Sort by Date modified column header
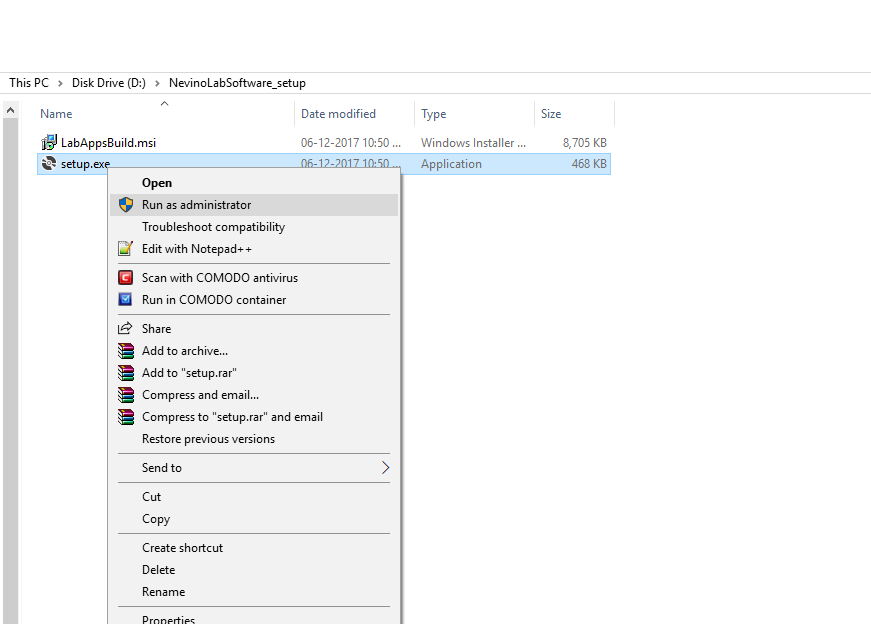The width and height of the screenshot is (871, 624). [x=338, y=114]
